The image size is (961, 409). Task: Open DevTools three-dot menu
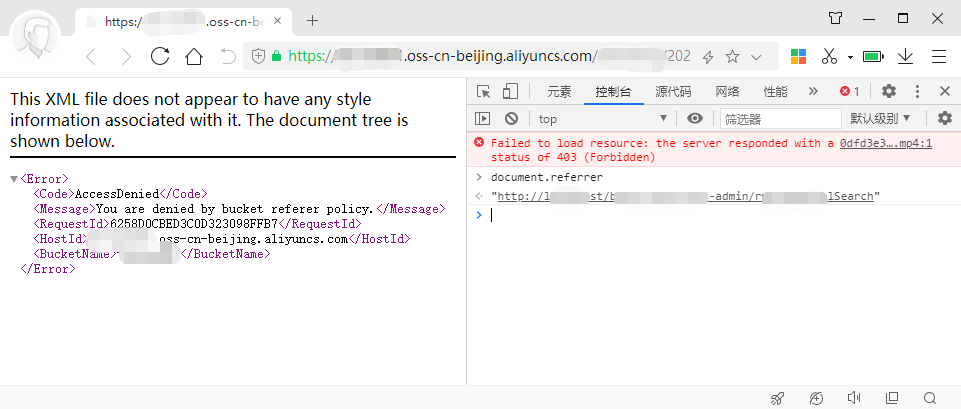coord(917,92)
